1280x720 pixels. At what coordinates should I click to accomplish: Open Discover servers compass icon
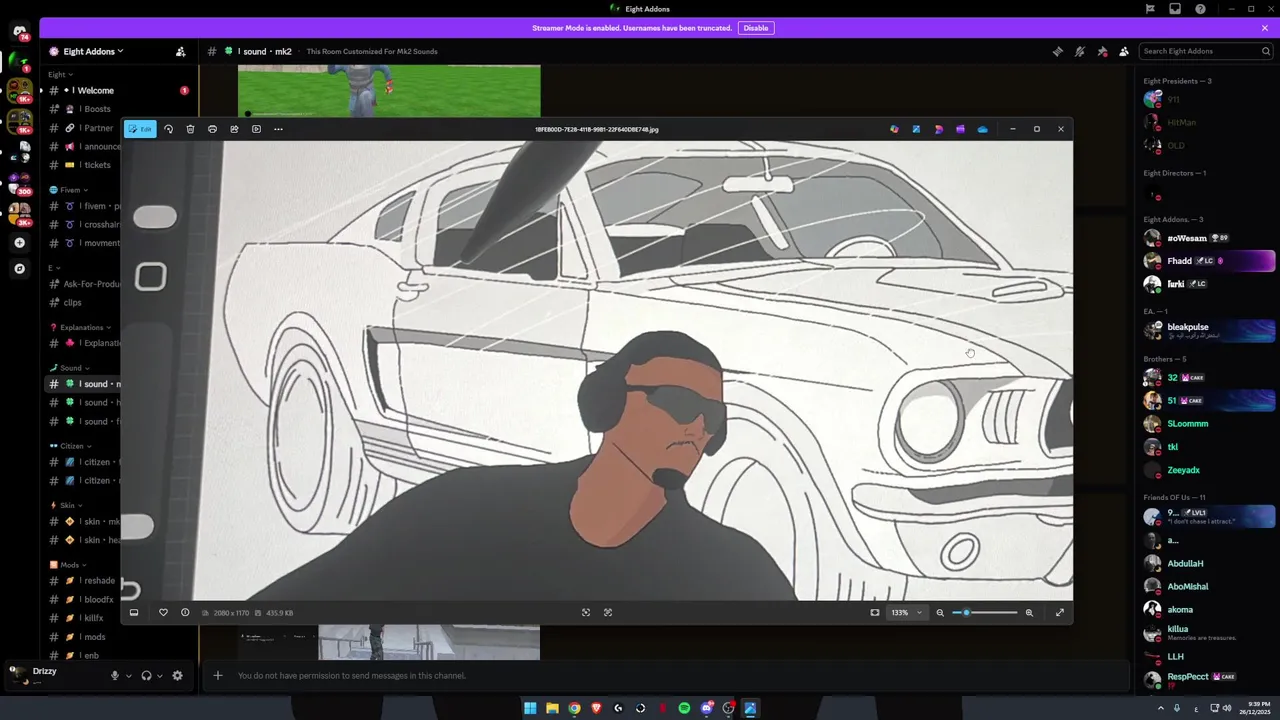[19, 269]
